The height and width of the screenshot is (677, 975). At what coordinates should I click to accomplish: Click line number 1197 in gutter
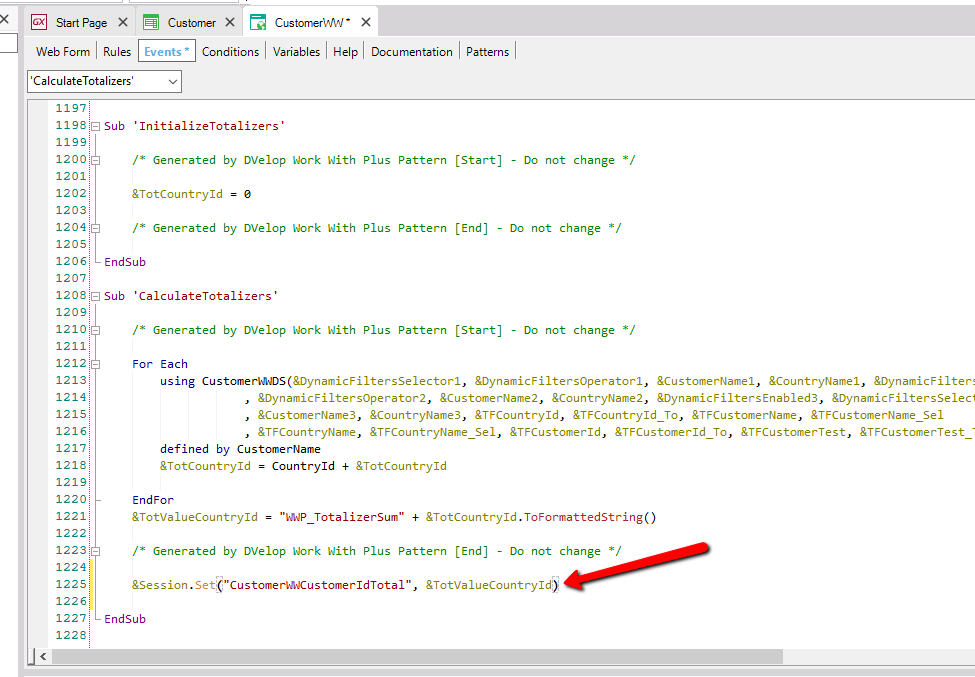pyautogui.click(x=71, y=108)
